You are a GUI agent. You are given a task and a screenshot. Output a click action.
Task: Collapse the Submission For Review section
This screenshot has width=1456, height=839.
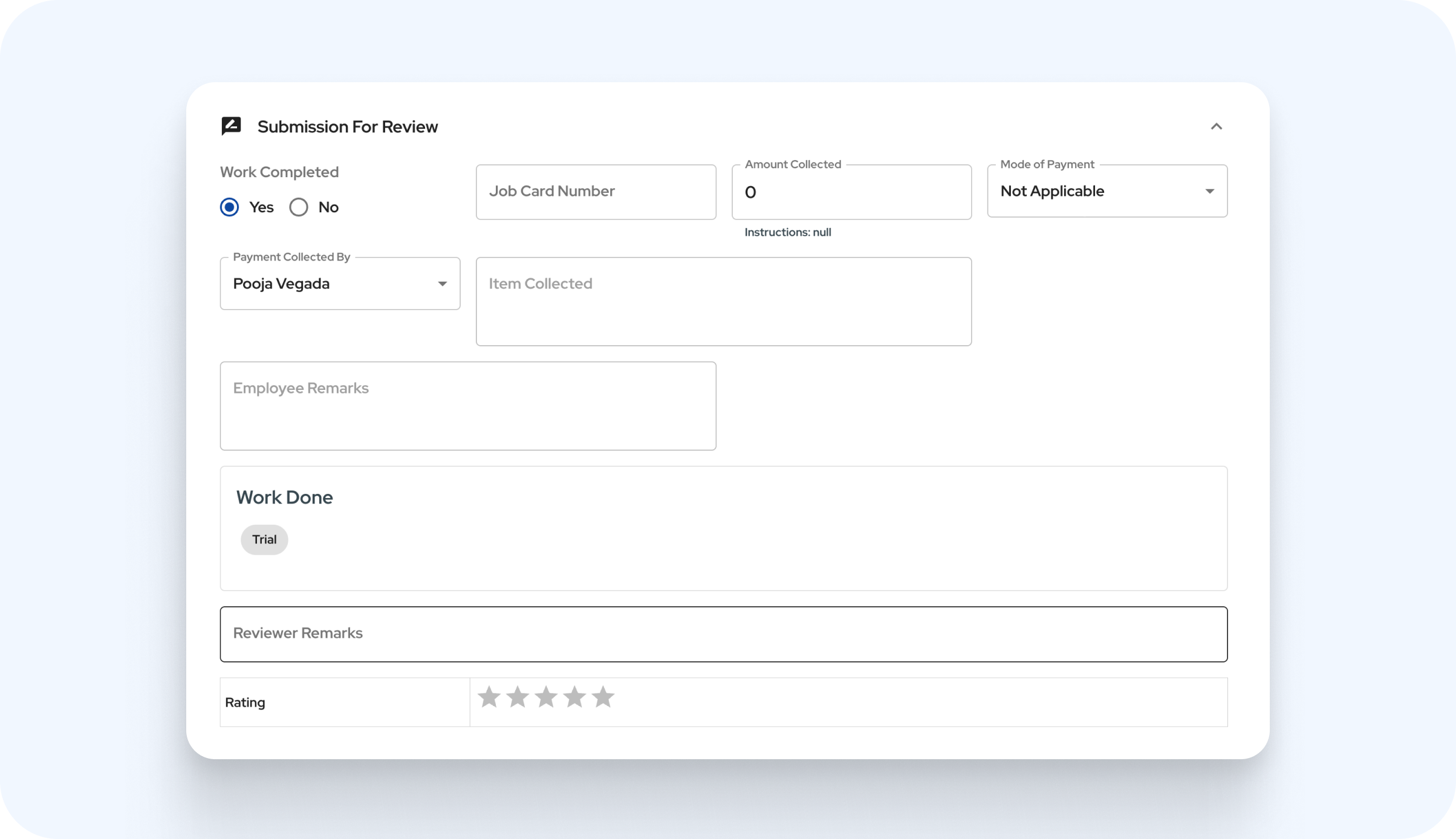1216,126
